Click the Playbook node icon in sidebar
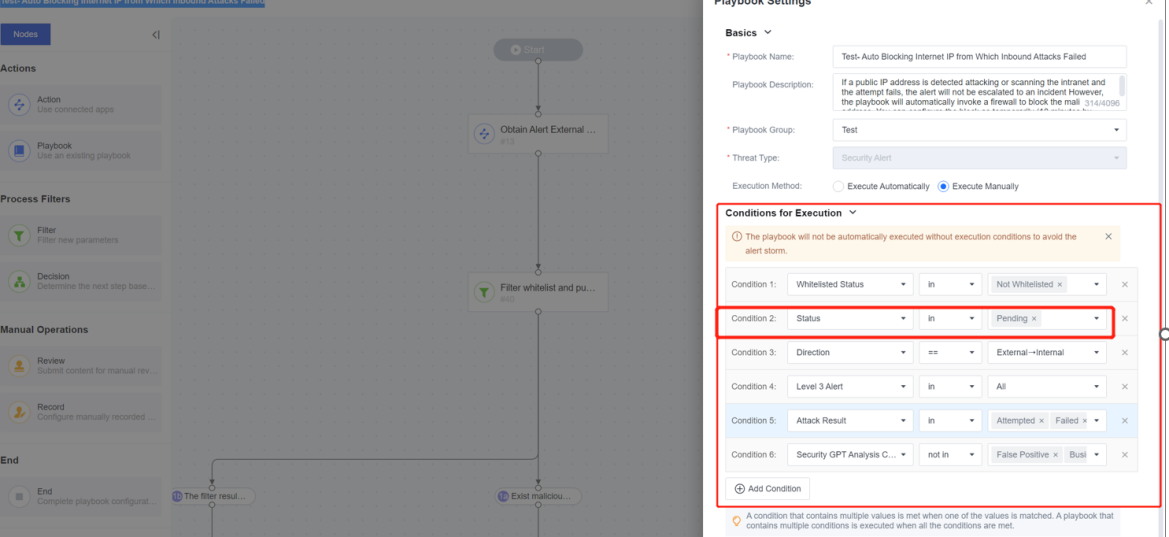This screenshot has width=1169, height=537. 19,151
